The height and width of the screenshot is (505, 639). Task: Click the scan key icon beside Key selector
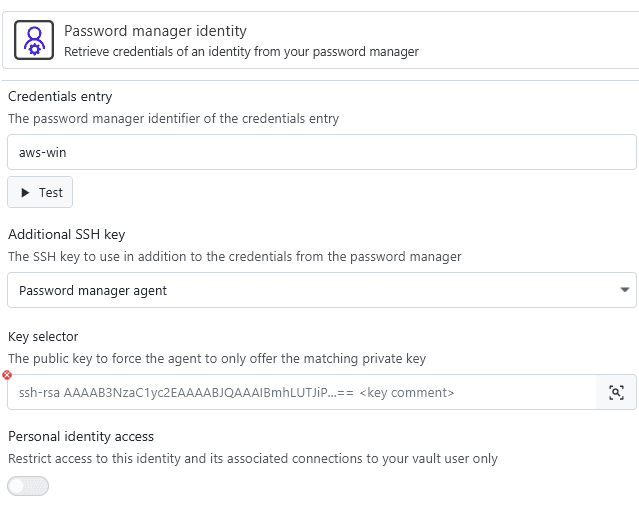click(x=616, y=392)
